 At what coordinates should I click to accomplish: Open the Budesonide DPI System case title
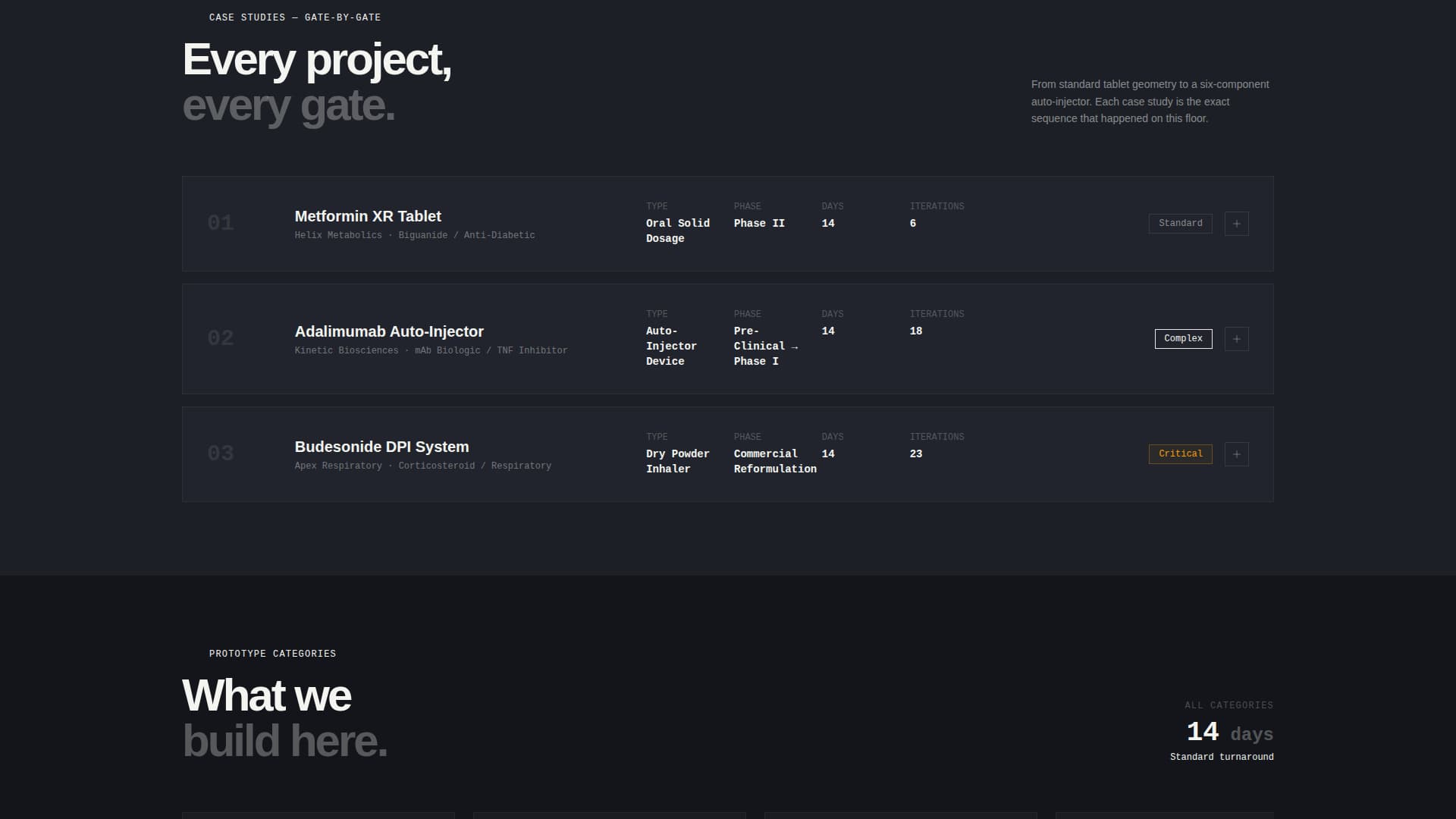(381, 447)
